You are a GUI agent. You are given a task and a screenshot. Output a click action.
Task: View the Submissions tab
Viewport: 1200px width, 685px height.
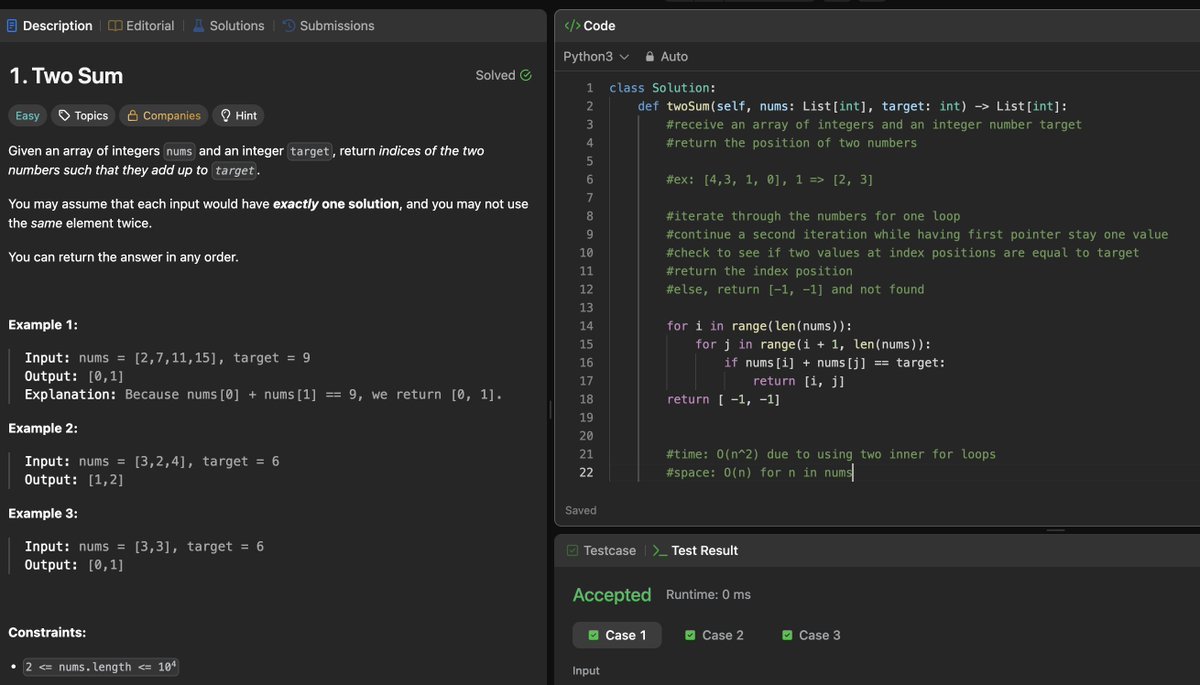click(328, 26)
